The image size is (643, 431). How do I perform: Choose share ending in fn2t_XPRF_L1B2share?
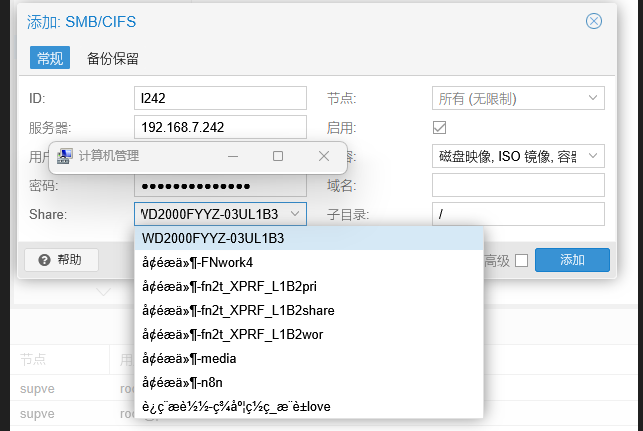click(x=309, y=310)
